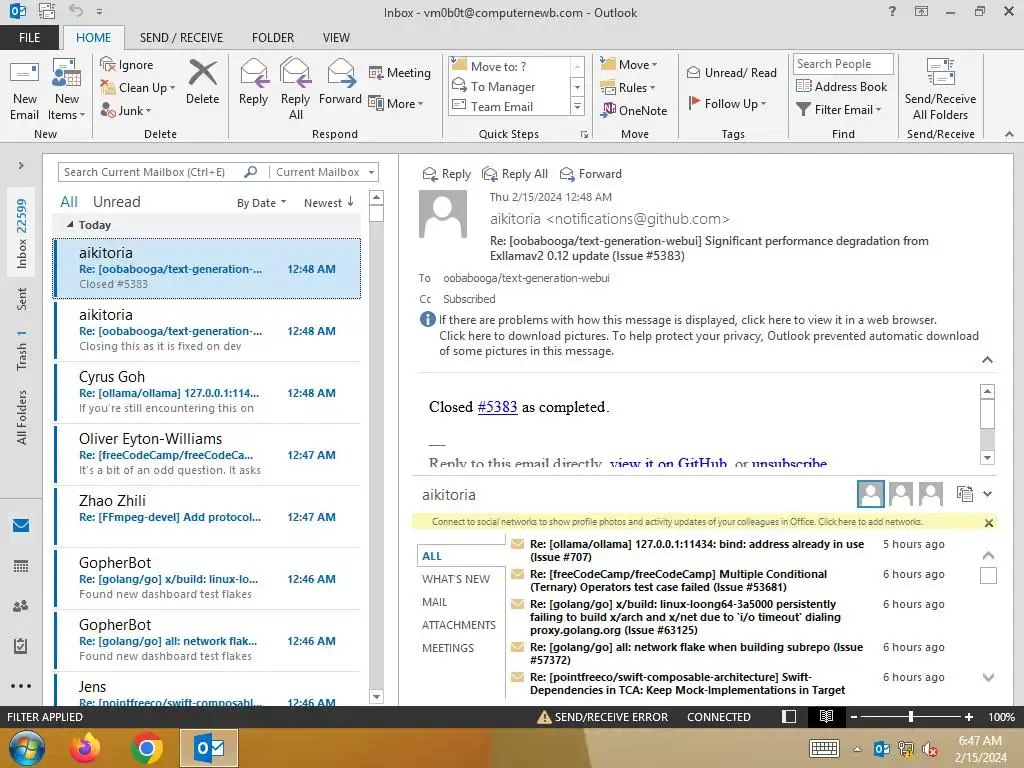1024x768 pixels.
Task: Switch to VIEW ribbon tab
Action: point(336,38)
